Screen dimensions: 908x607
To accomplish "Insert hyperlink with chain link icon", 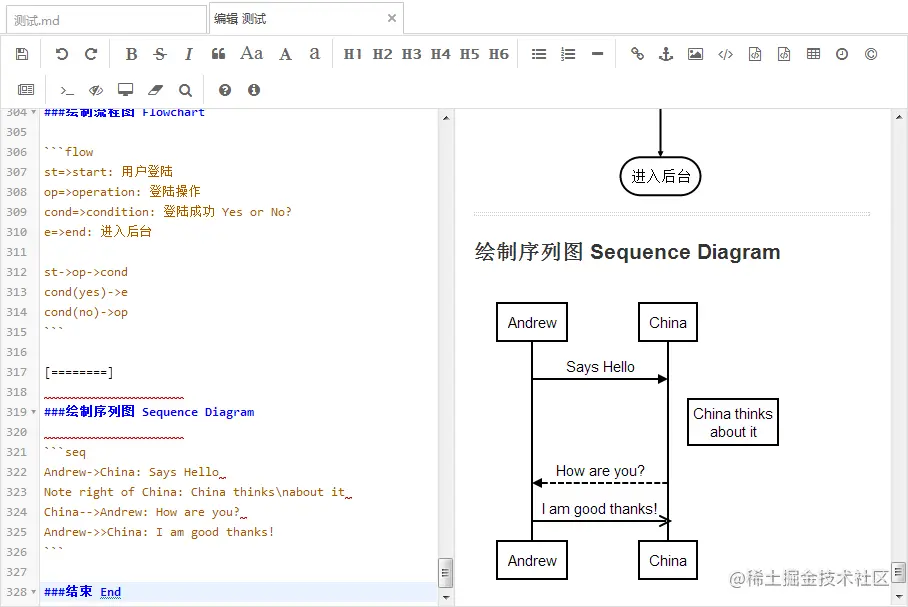I will click(x=637, y=54).
